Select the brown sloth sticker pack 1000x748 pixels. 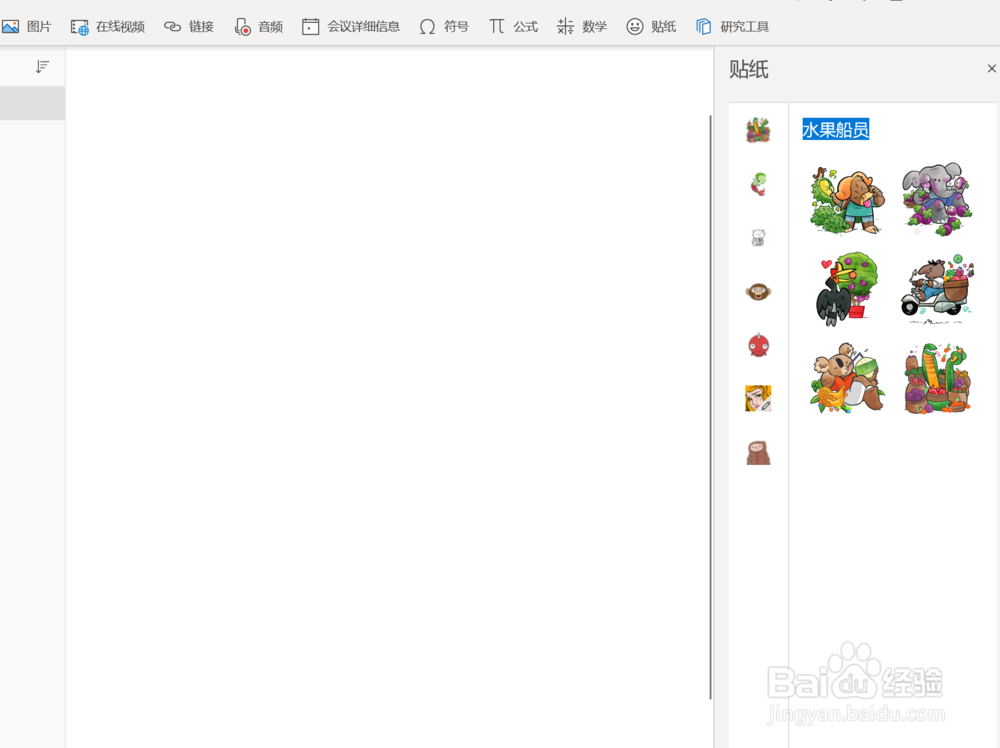(x=758, y=453)
